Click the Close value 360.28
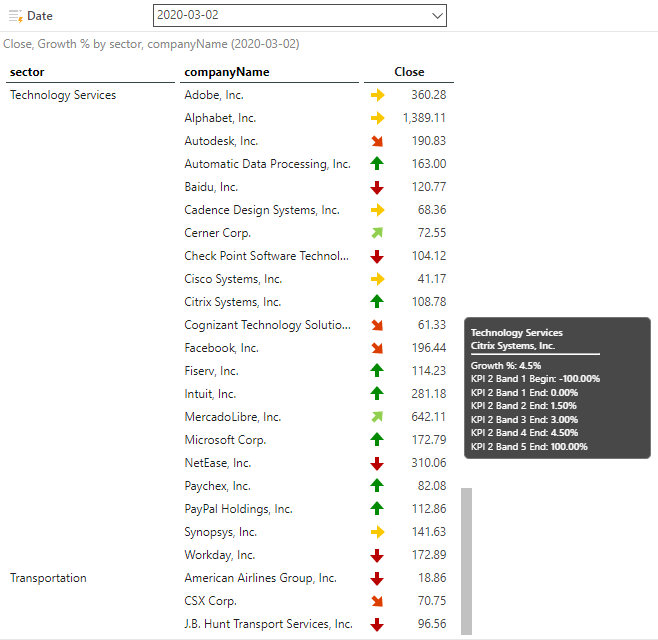658x640 pixels. [x=429, y=95]
